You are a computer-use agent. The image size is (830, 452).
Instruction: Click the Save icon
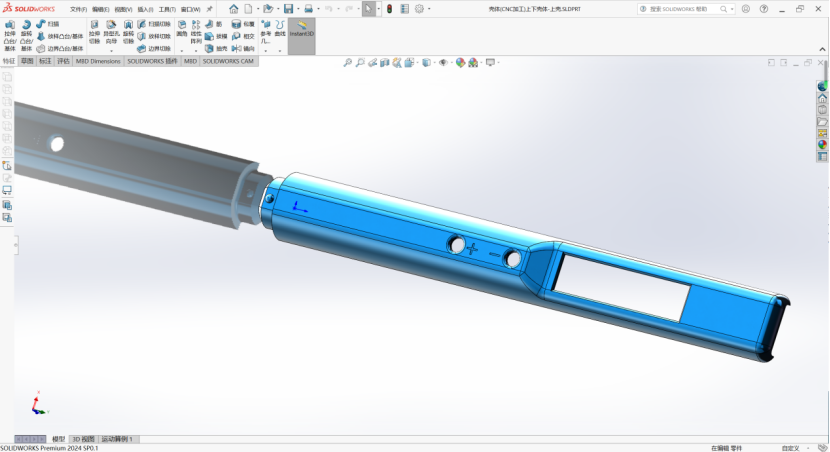[288, 9]
